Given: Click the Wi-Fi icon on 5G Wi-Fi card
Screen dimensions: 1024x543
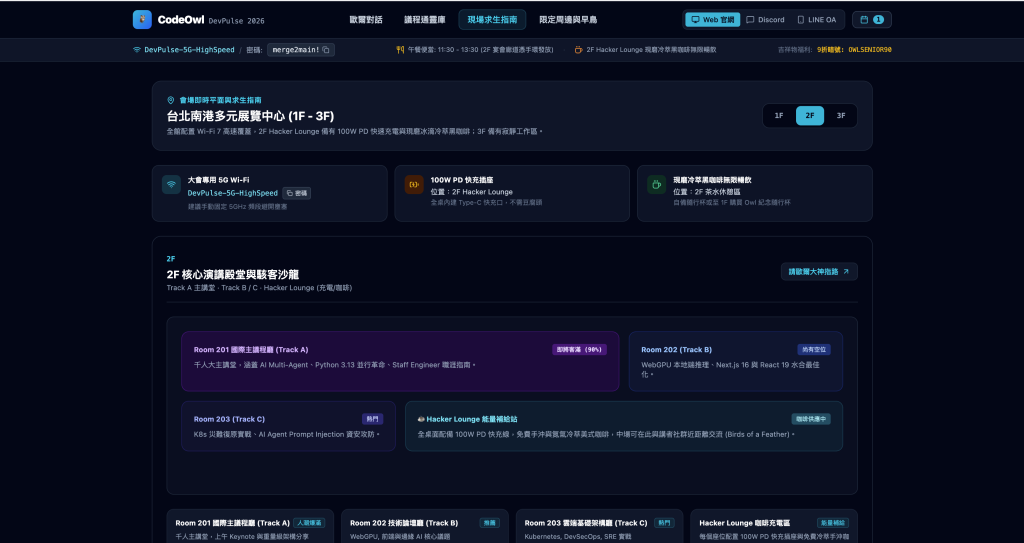Looking at the screenshot, I should 171,184.
